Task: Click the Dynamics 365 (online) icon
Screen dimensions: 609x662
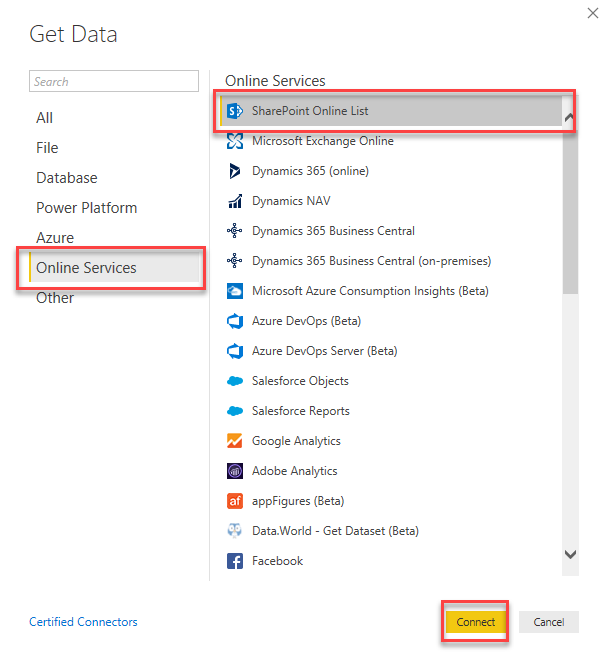Action: [x=235, y=171]
